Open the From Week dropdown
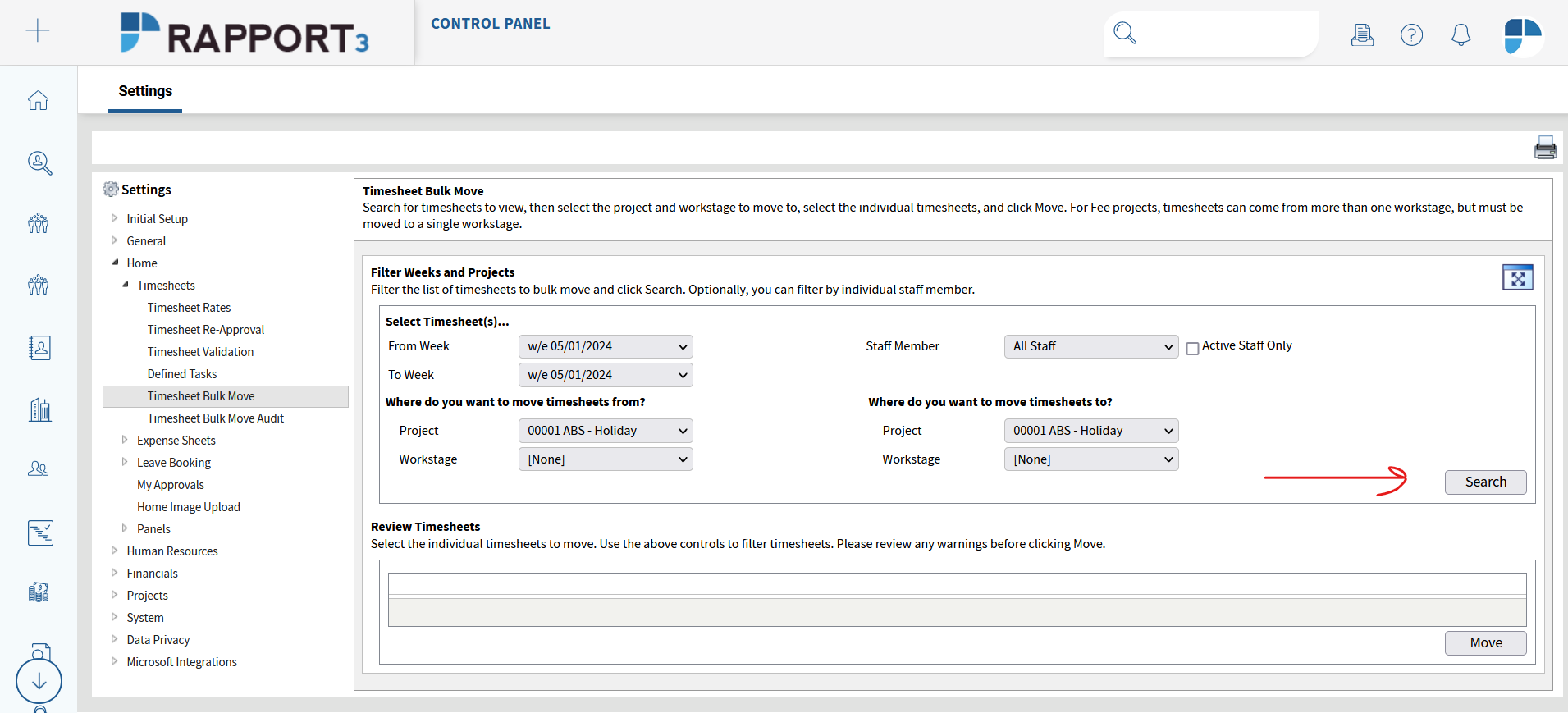1568x713 pixels. point(606,346)
